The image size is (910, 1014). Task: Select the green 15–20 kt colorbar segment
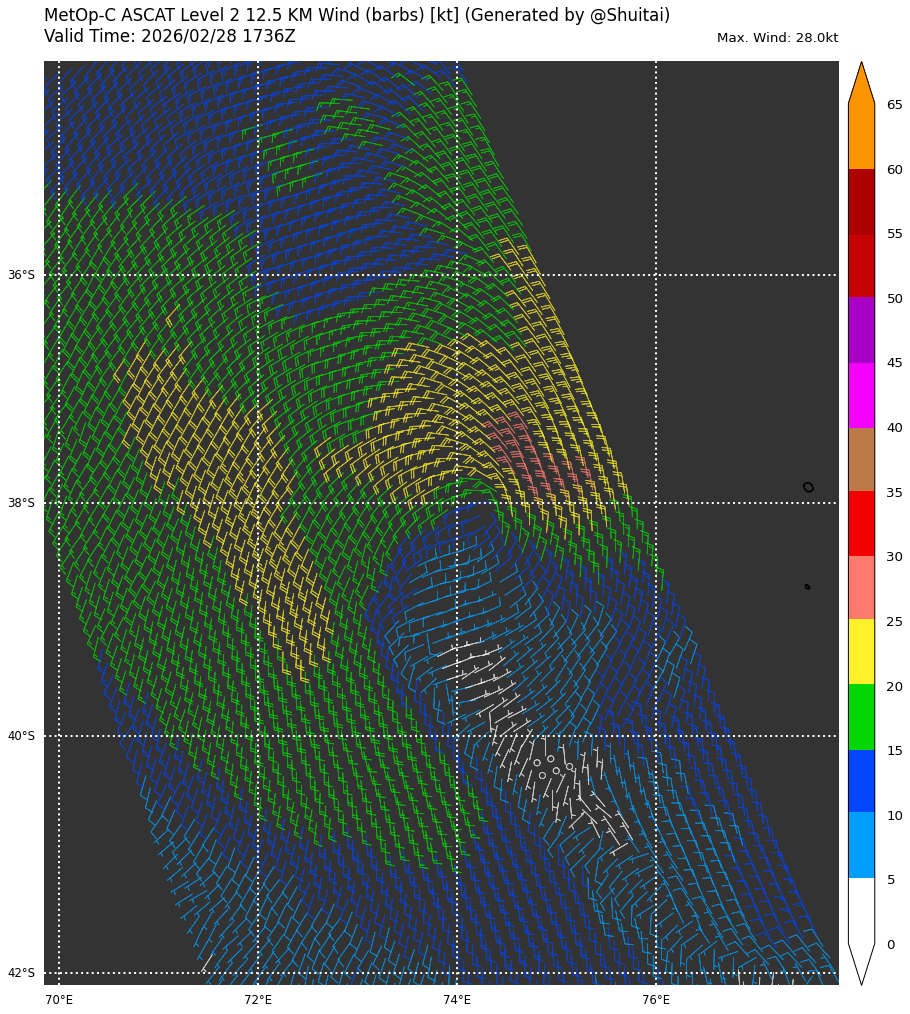coord(861,717)
